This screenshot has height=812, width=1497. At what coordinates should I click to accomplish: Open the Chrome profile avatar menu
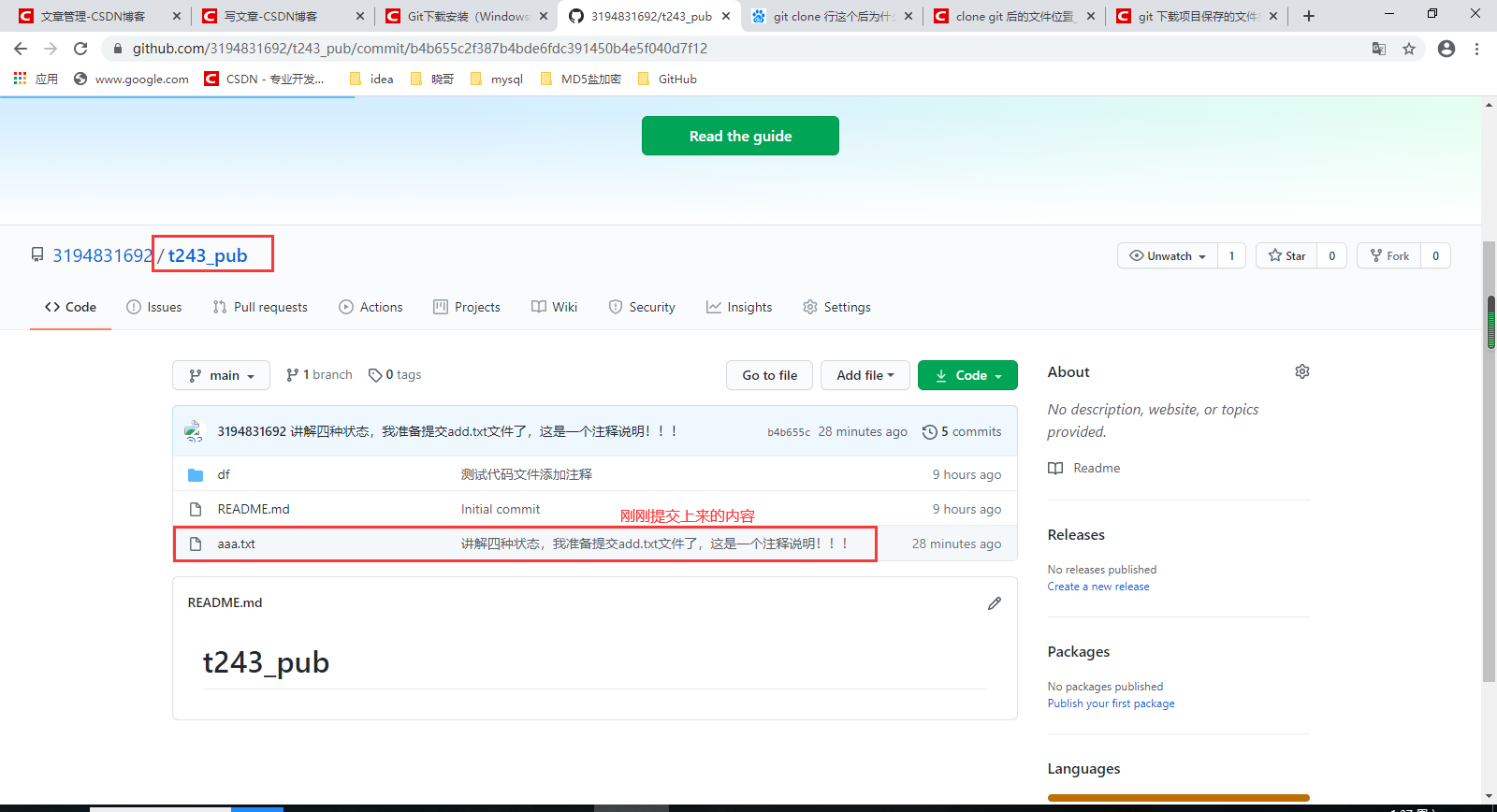click(x=1446, y=49)
